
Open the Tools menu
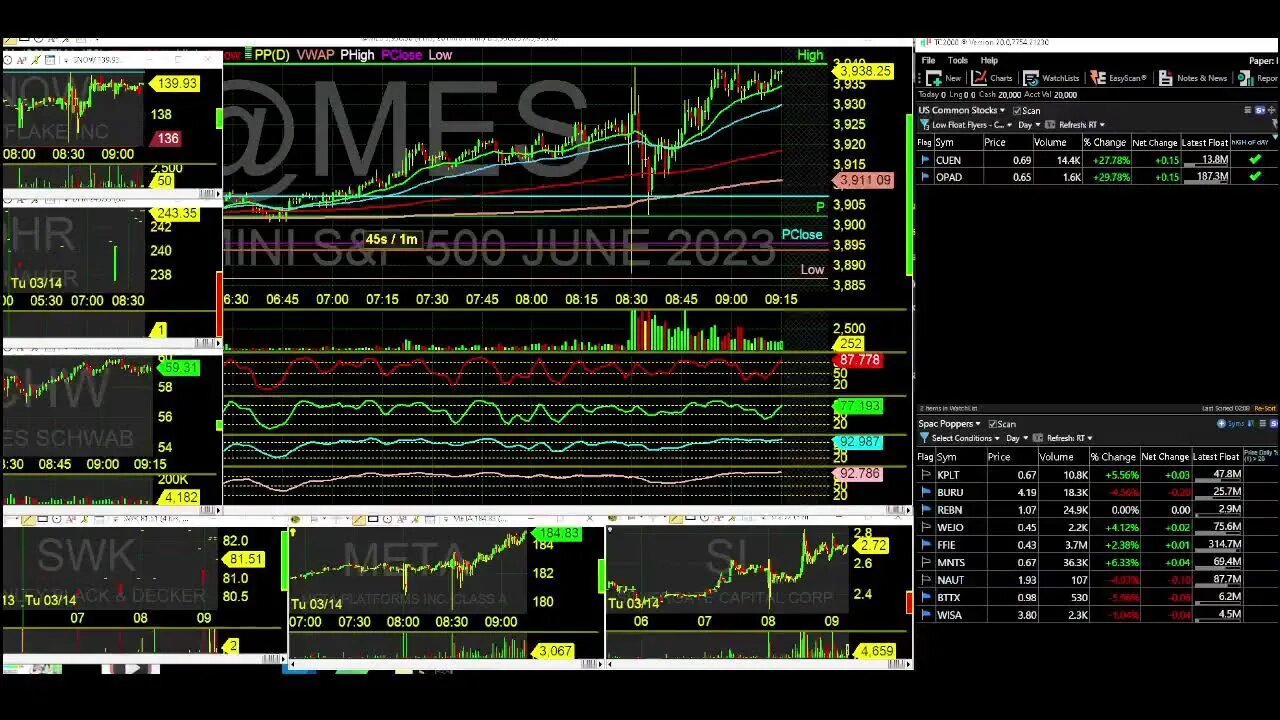957,61
